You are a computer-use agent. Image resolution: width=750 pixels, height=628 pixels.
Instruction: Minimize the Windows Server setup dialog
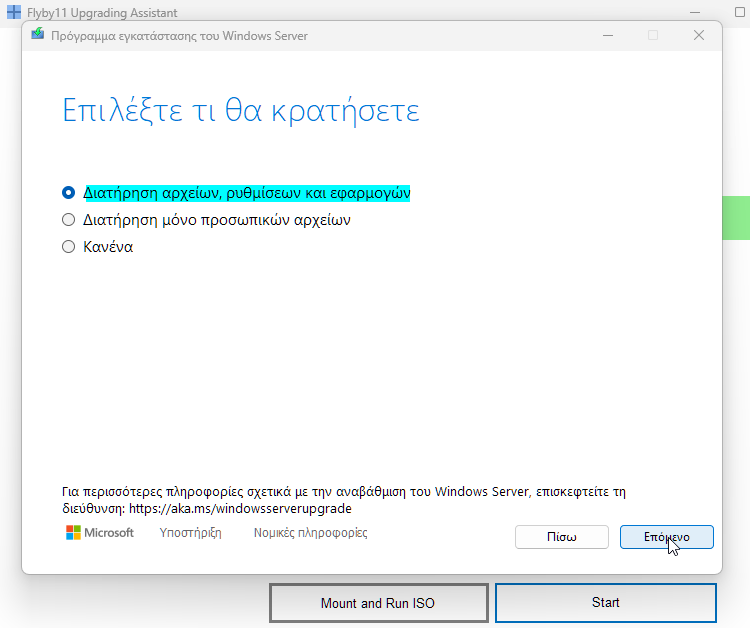click(x=608, y=35)
